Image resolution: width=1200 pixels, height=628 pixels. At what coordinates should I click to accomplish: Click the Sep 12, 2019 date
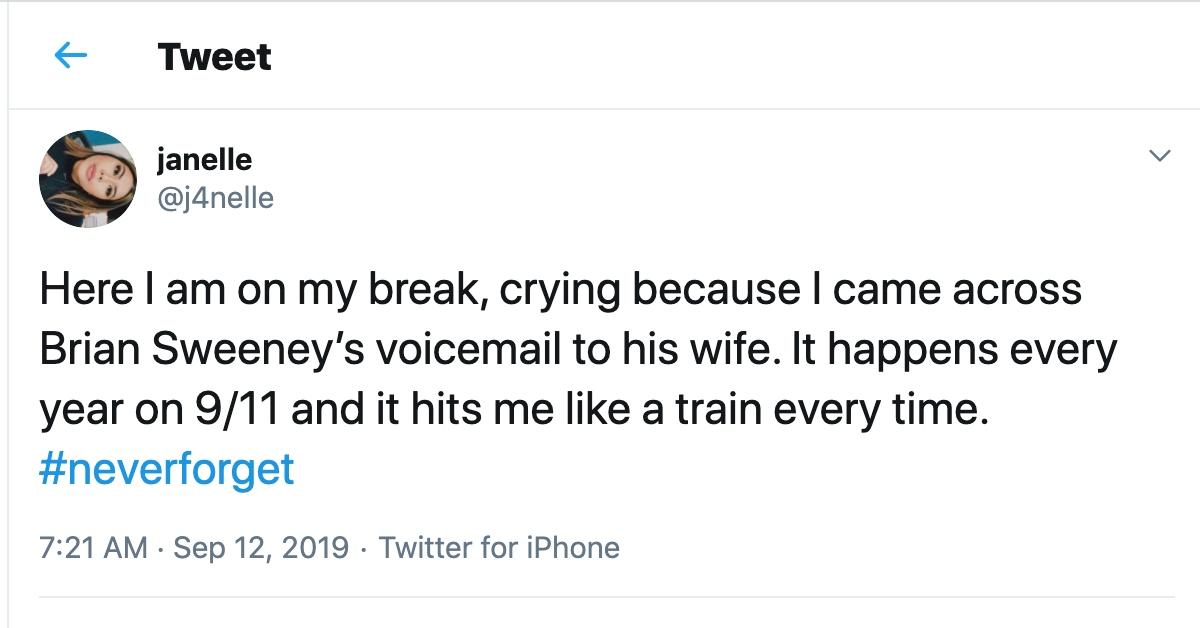[261, 548]
